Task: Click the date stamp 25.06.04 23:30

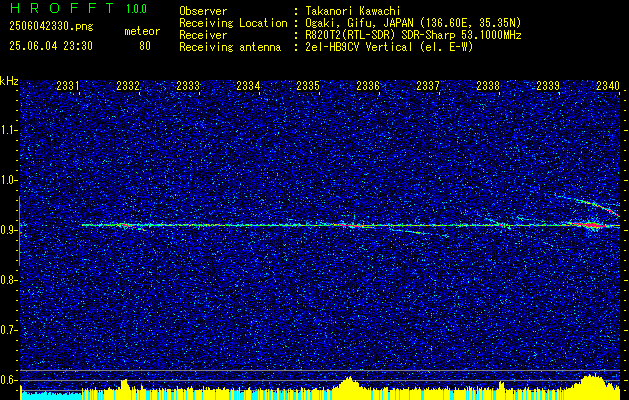Action: [x=51, y=46]
